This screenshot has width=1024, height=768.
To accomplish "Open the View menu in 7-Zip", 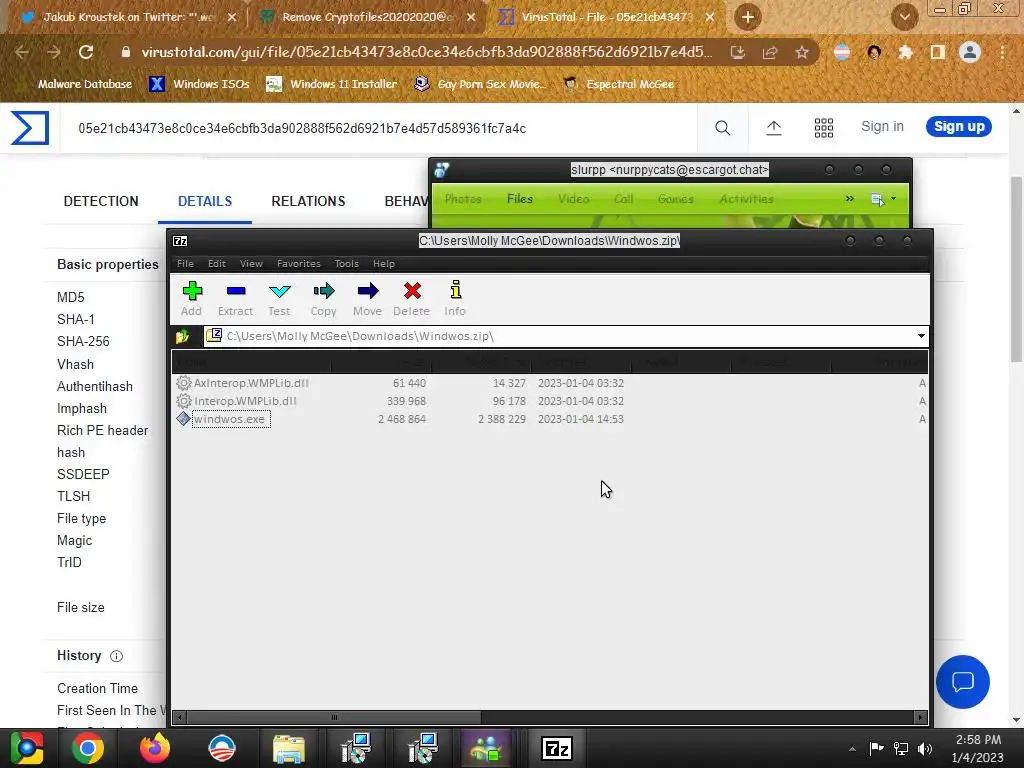I will pyautogui.click(x=251, y=264).
